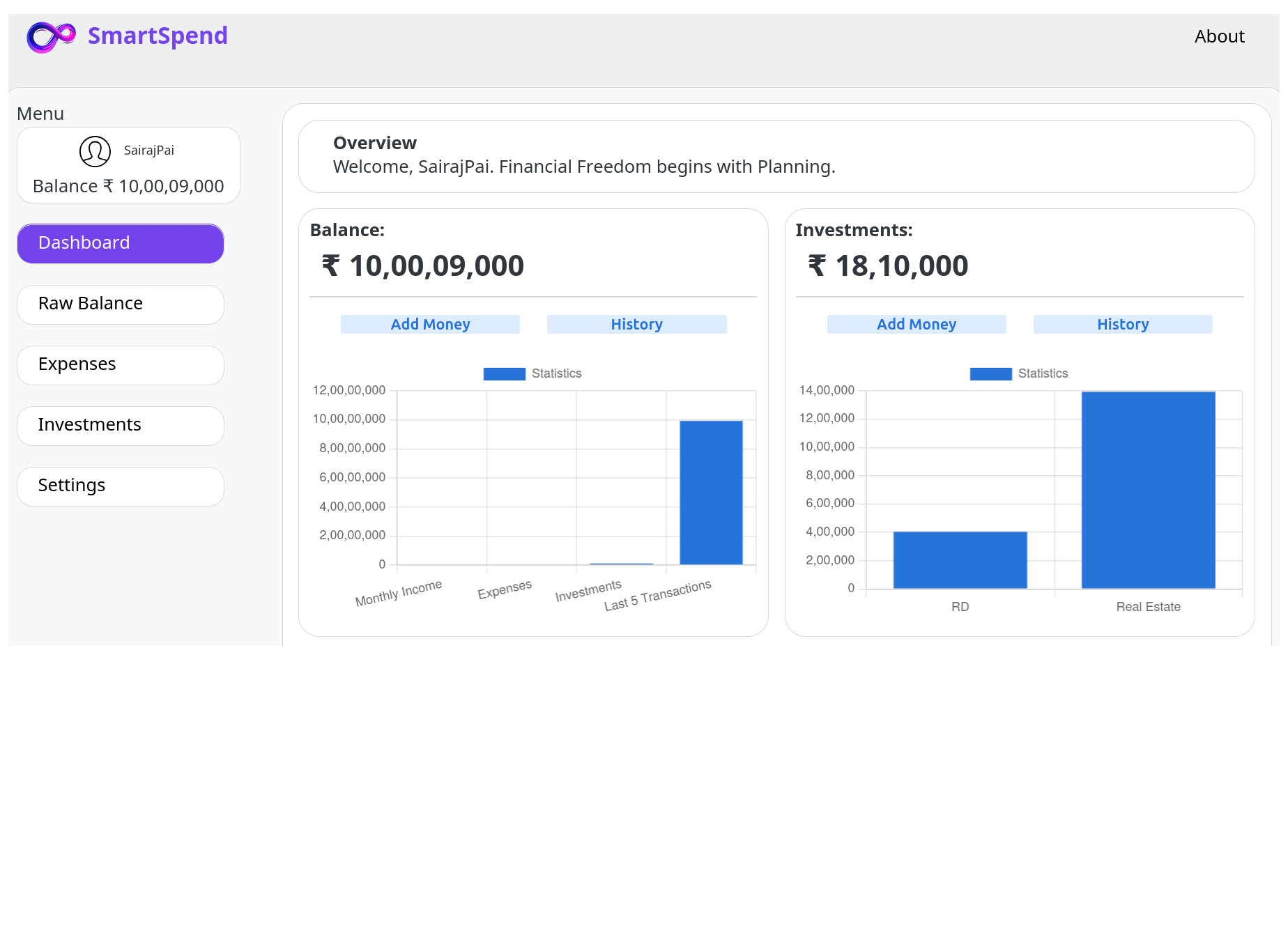Go to Expenses section
1288x935 pixels.
coord(121,364)
